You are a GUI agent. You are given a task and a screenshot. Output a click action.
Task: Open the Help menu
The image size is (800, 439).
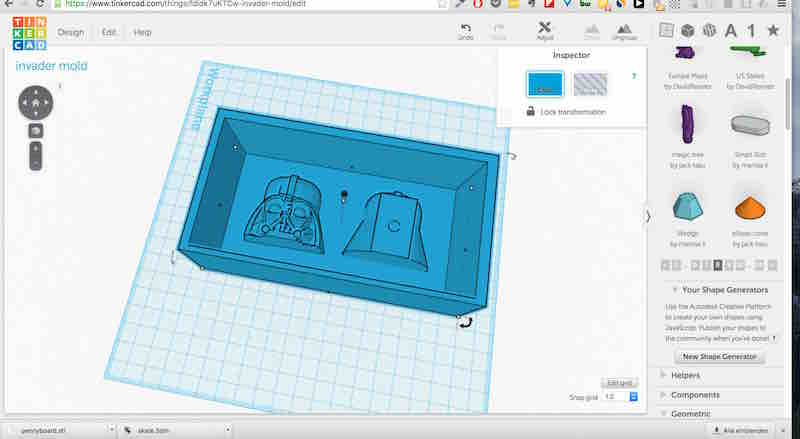click(142, 32)
